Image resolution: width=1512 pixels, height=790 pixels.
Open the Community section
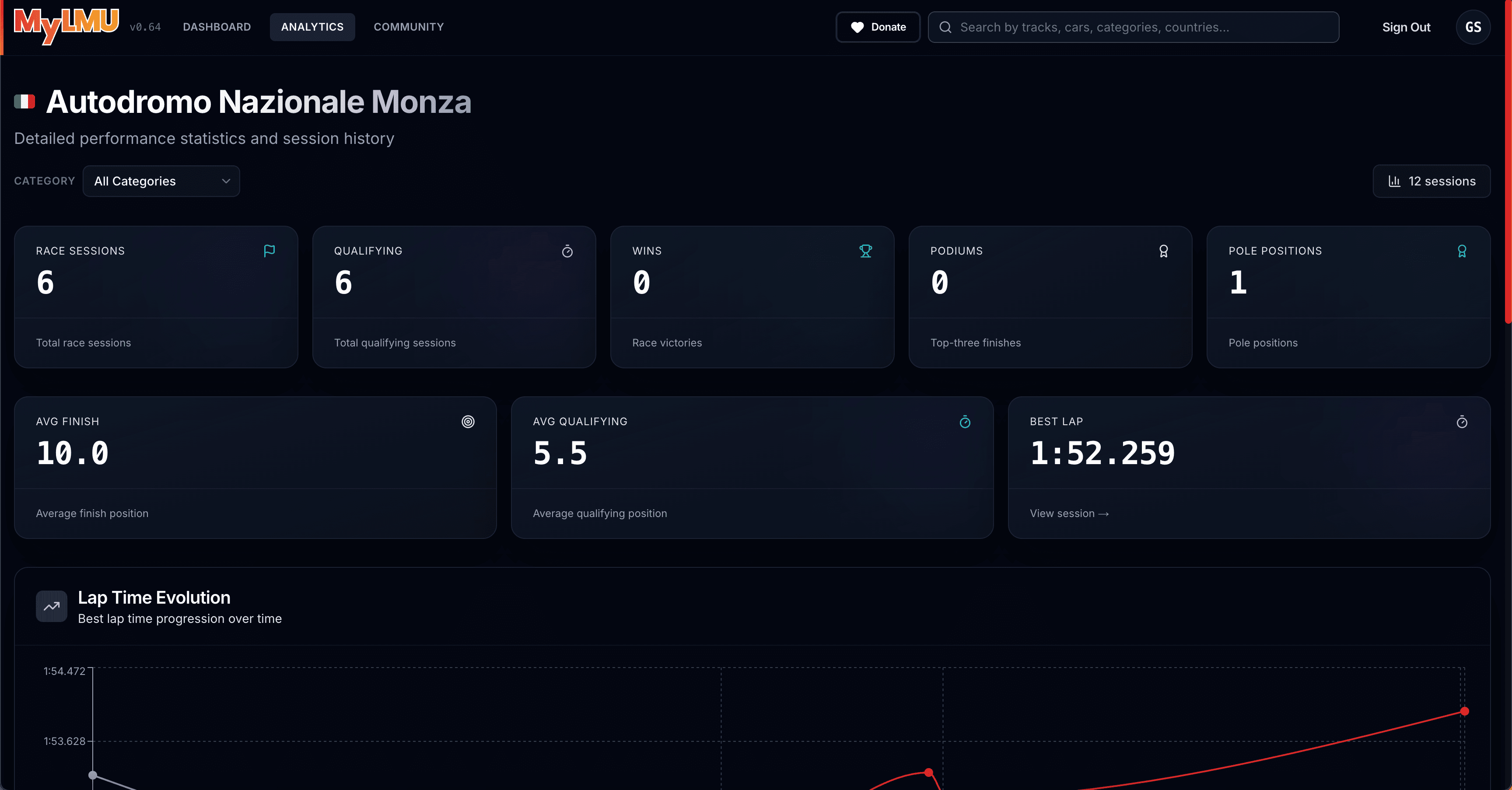[x=409, y=27]
